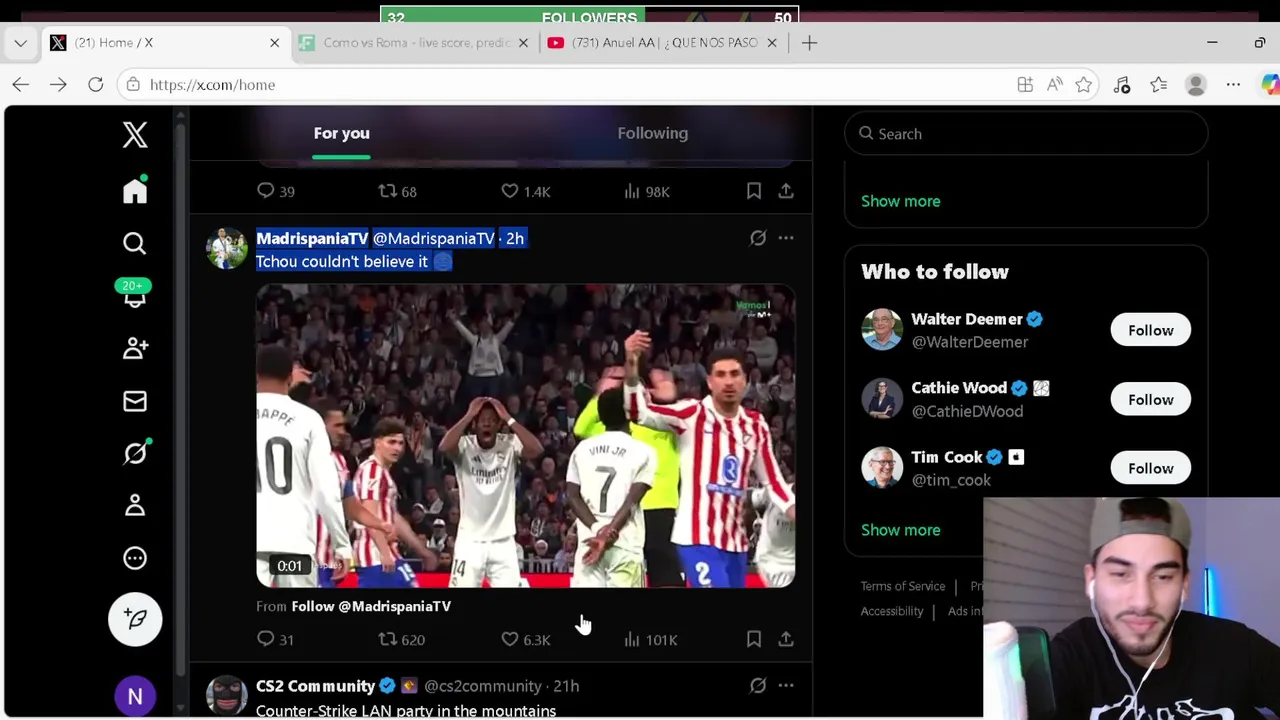Share the top post with 98K views
Screen dimensions: 1280x720
tap(786, 191)
